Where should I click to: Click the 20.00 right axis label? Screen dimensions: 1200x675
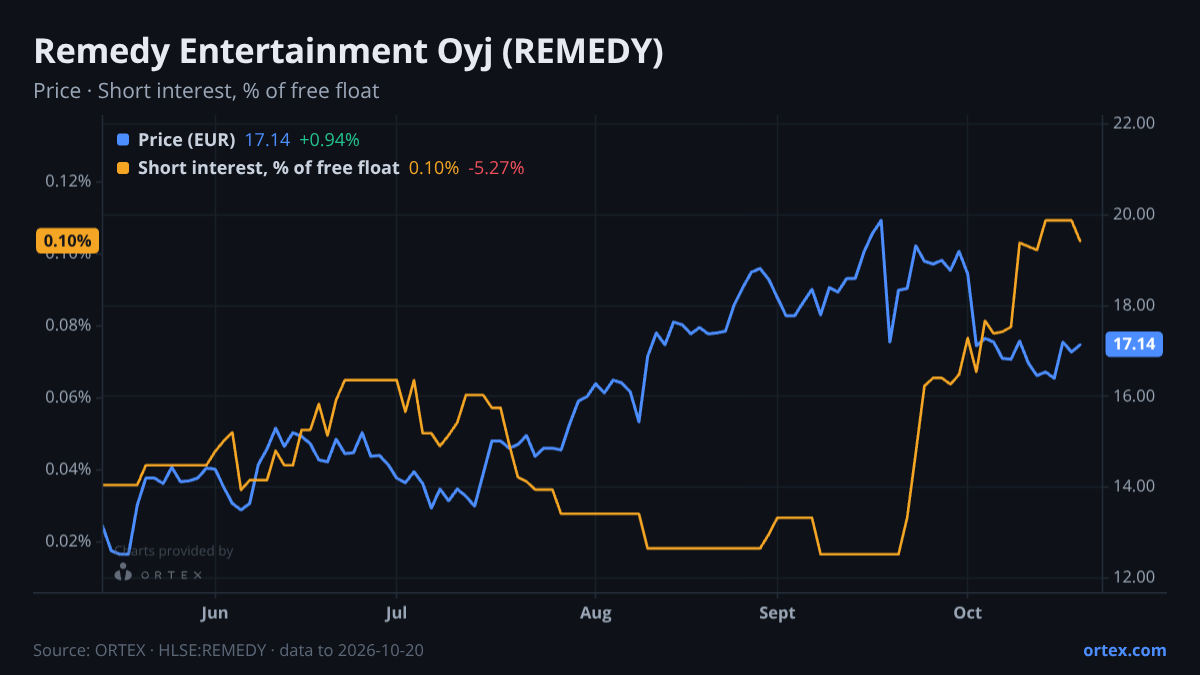point(1133,214)
